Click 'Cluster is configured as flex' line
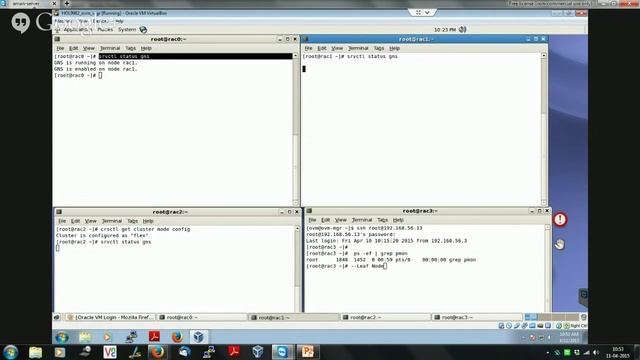Viewport: 640px width, 360px height. point(102,236)
